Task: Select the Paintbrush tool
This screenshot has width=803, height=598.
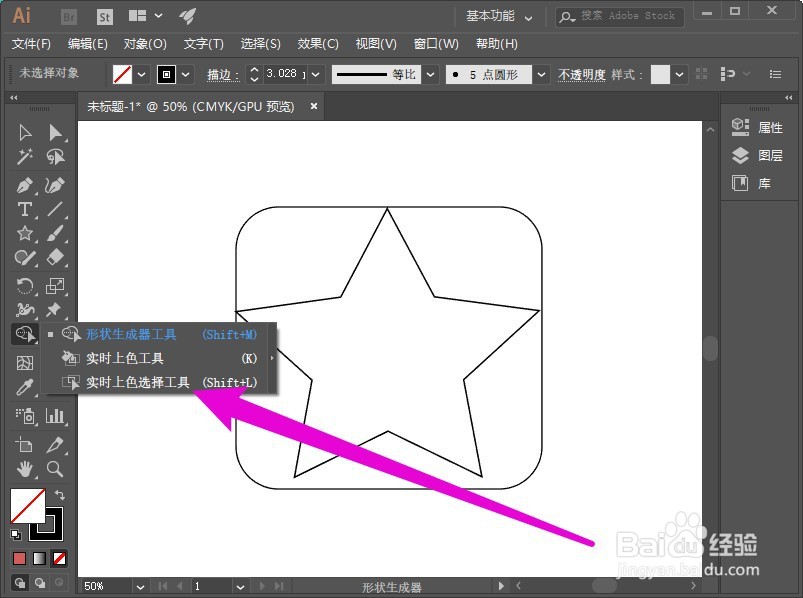Action: tap(55, 233)
